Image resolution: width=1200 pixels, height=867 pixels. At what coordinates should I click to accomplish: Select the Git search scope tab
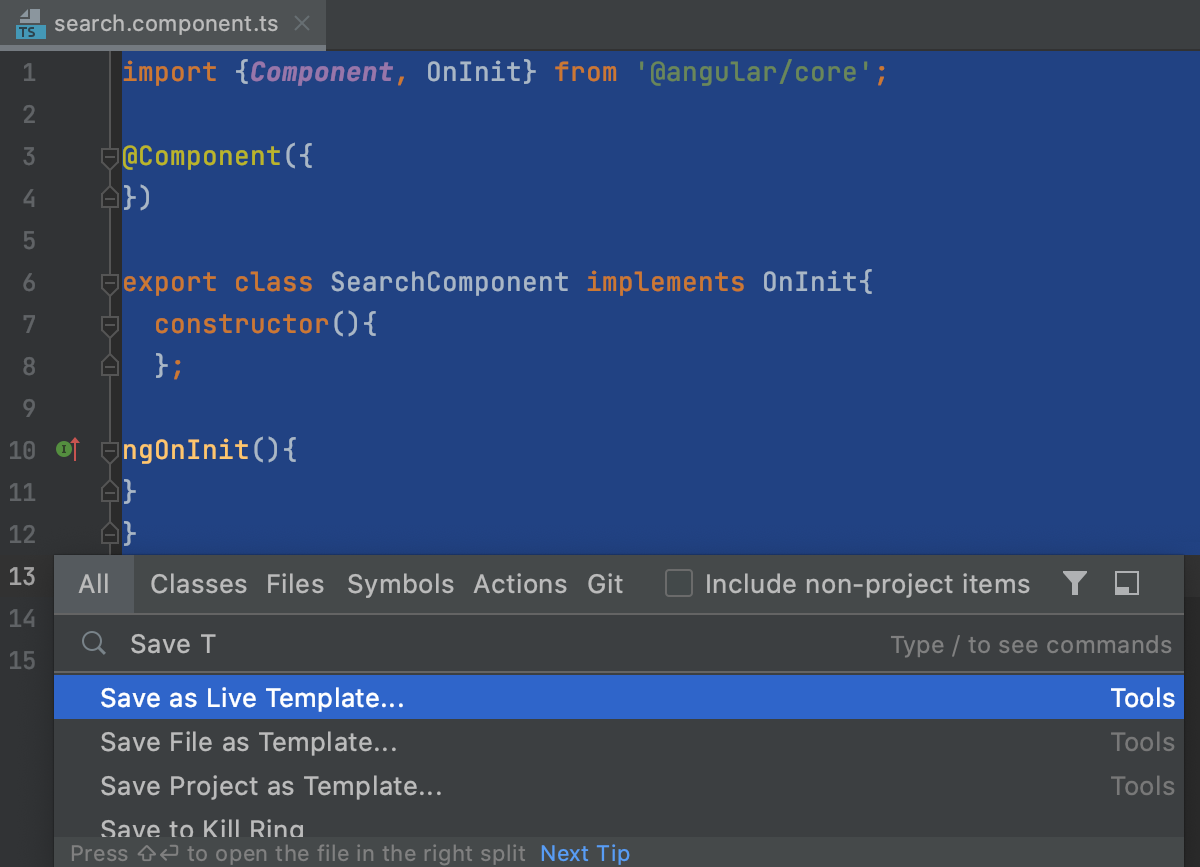[x=605, y=584]
